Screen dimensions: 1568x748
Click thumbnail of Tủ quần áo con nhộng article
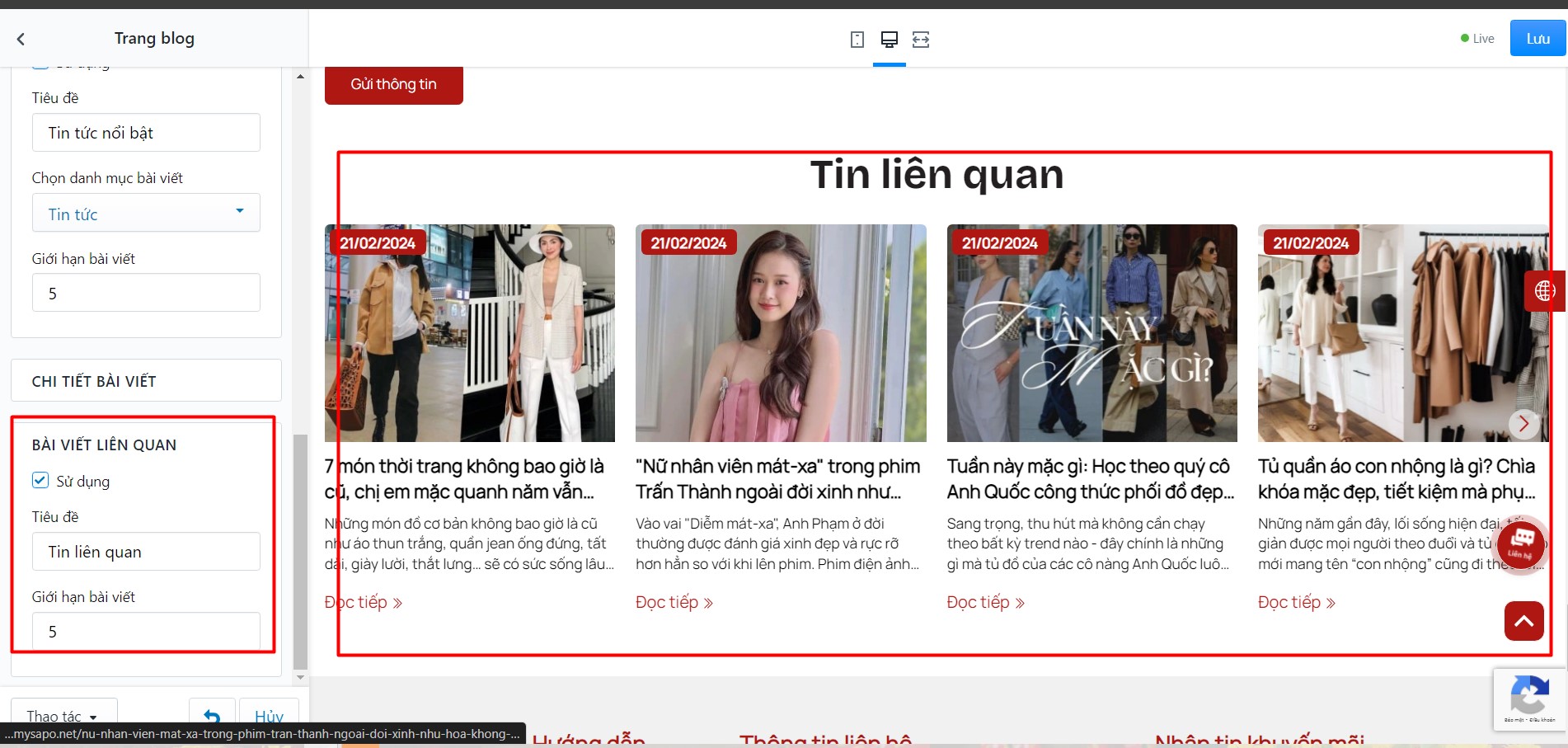1403,333
